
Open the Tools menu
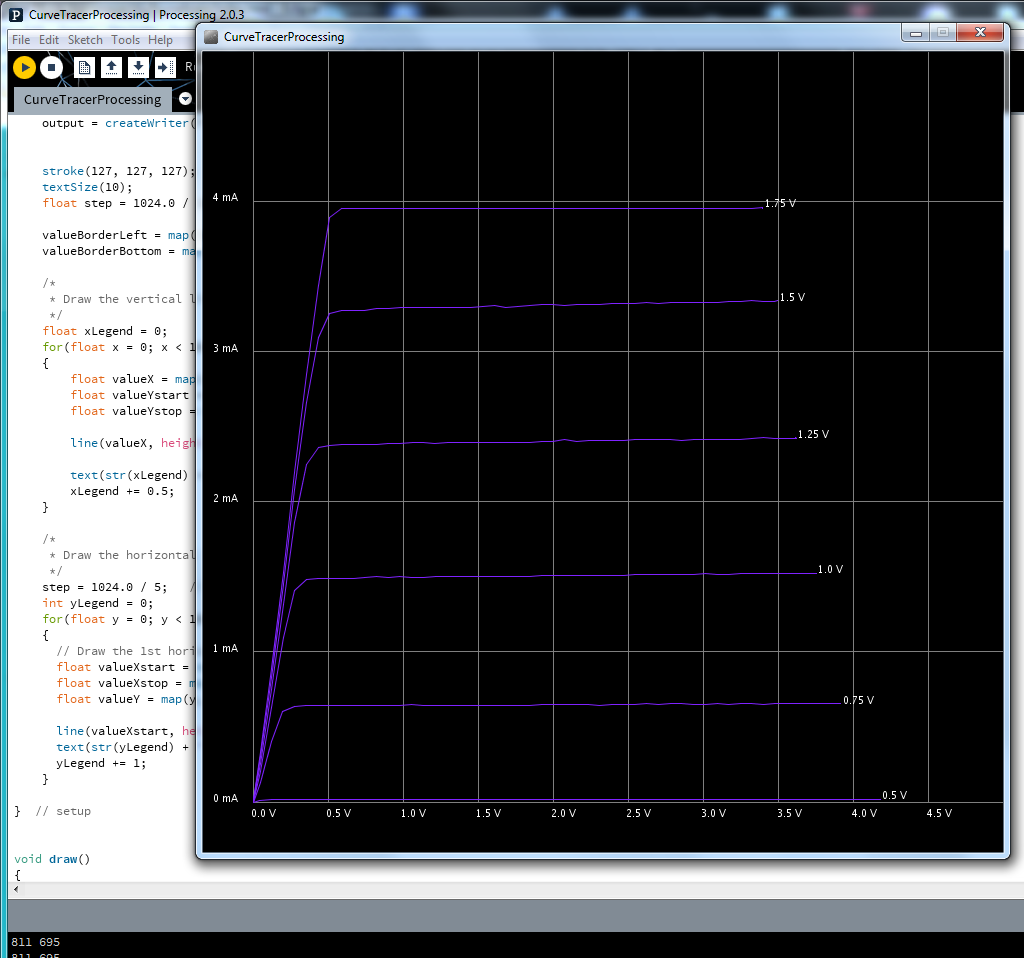pos(125,40)
